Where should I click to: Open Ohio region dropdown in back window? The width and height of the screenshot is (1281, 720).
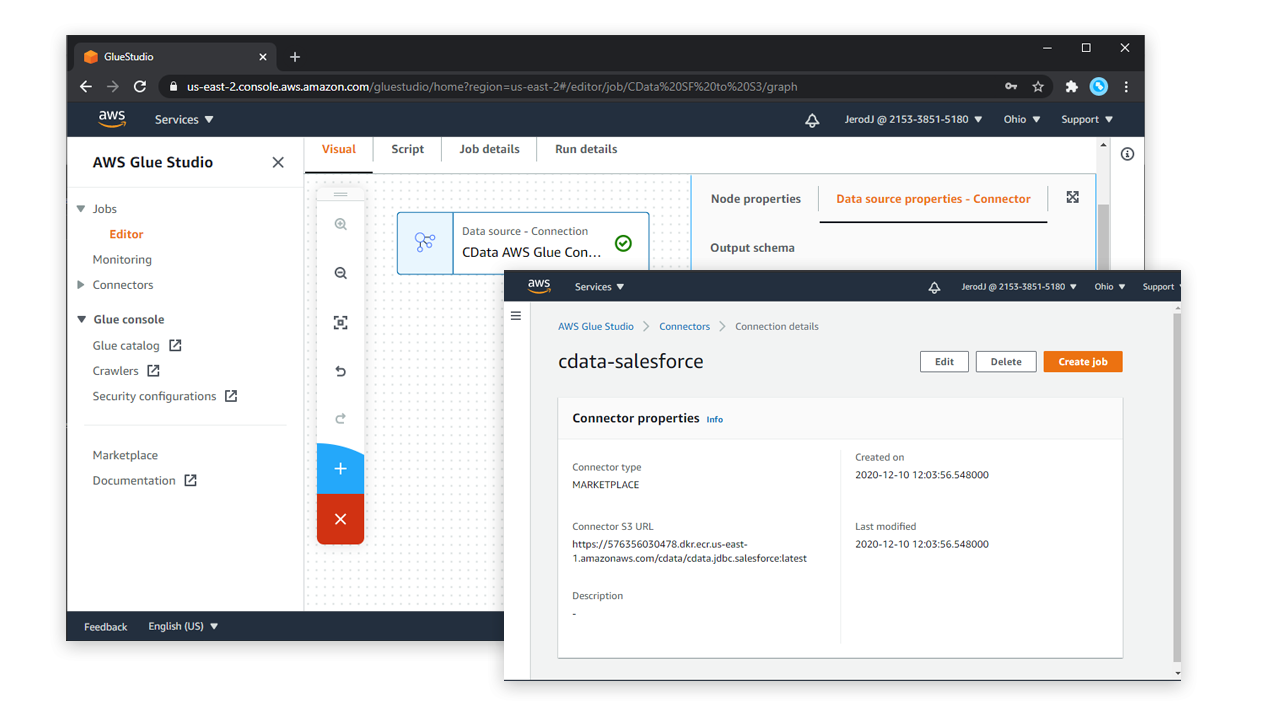coord(1022,119)
